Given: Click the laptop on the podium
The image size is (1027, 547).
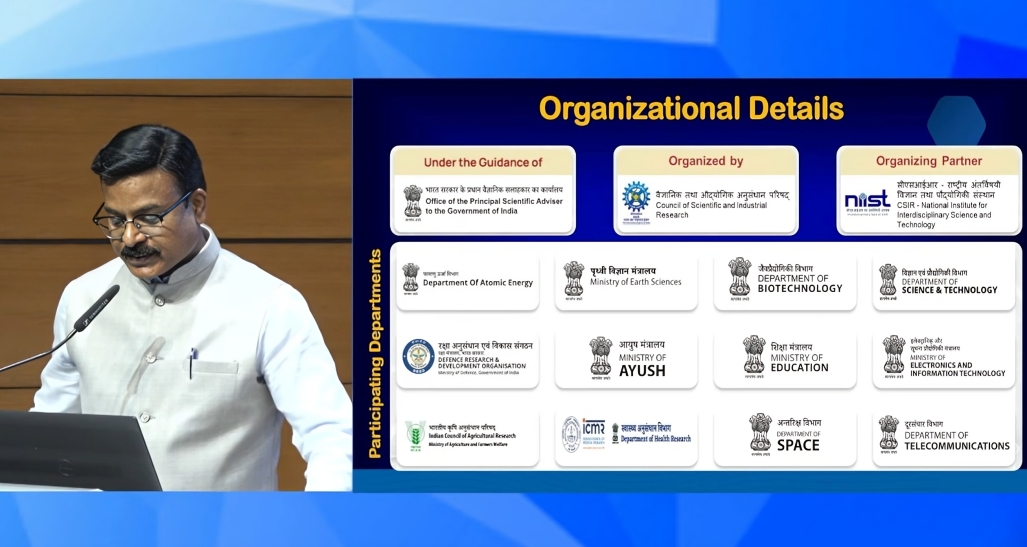Looking at the screenshot, I should pos(77,451).
